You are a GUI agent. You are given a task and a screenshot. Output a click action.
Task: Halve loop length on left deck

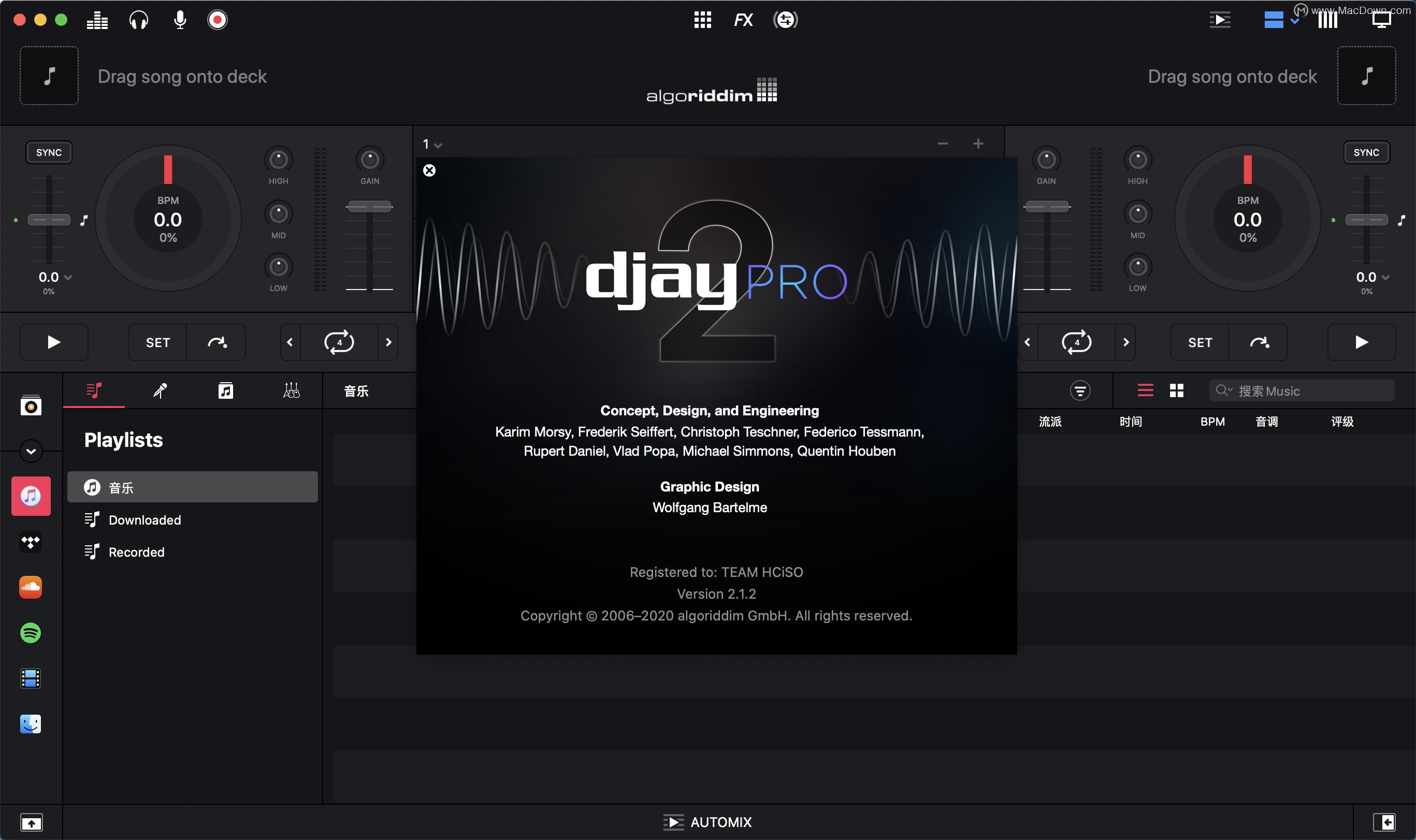[x=290, y=342]
